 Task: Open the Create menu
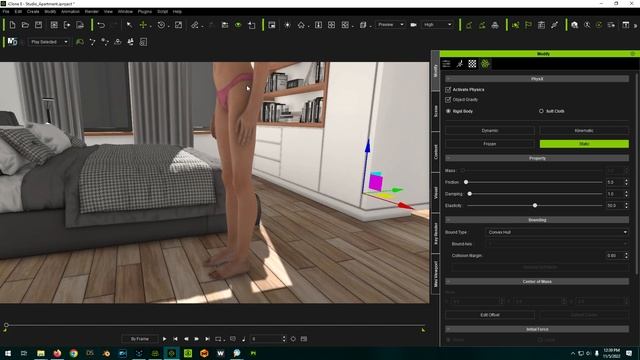pos(33,12)
